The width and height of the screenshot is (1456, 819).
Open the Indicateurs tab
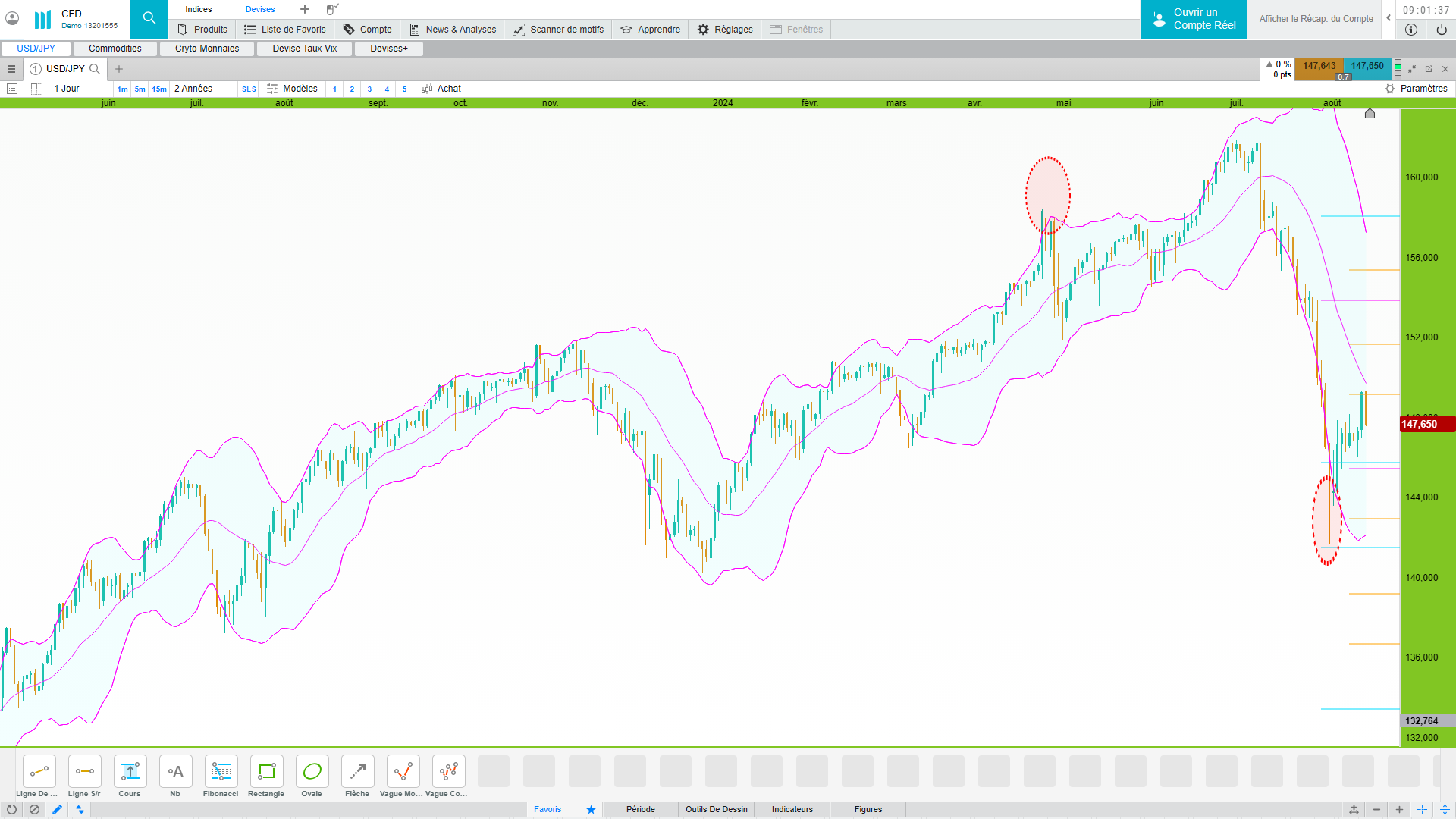(x=792, y=810)
